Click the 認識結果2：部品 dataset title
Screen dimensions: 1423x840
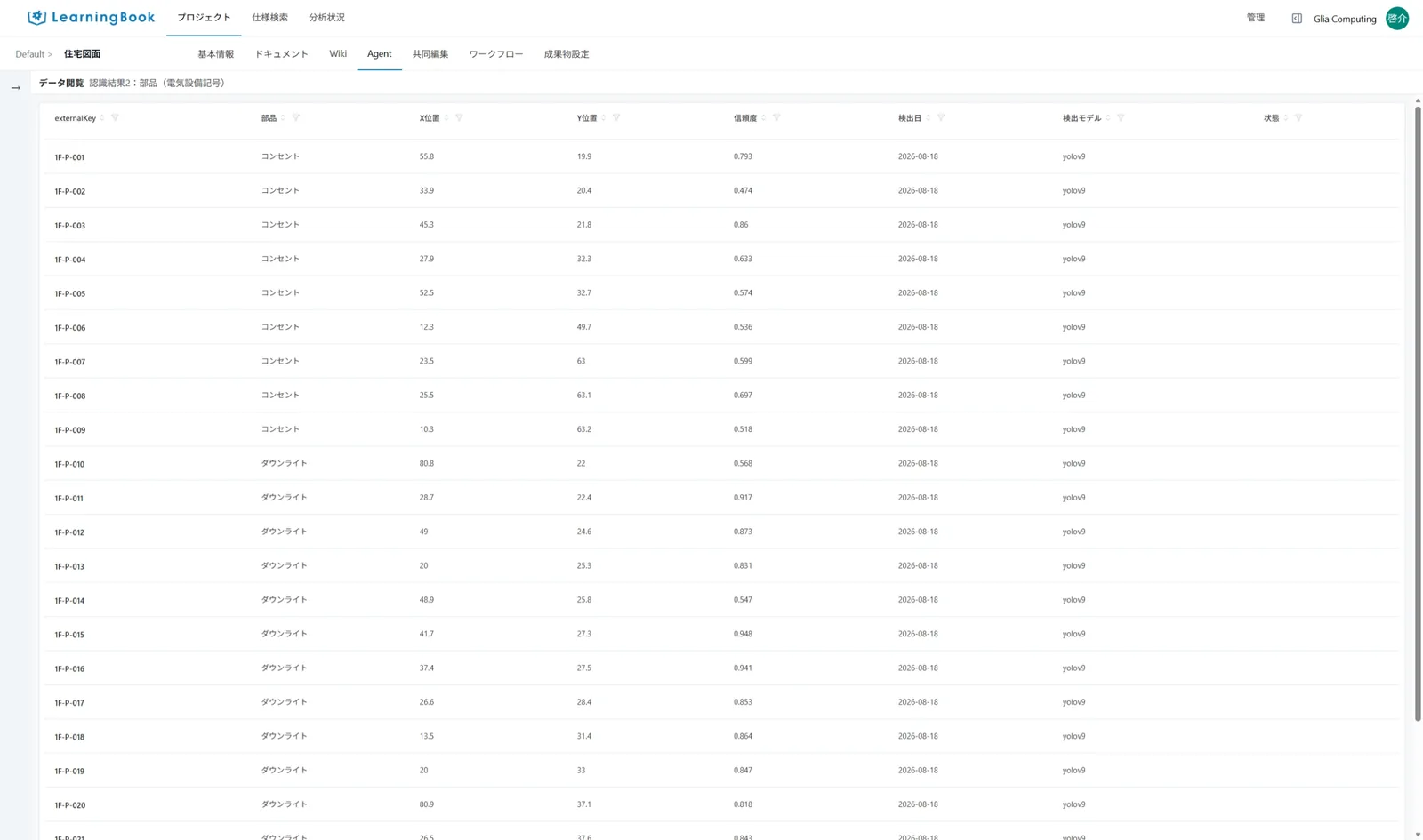pyautogui.click(x=157, y=83)
